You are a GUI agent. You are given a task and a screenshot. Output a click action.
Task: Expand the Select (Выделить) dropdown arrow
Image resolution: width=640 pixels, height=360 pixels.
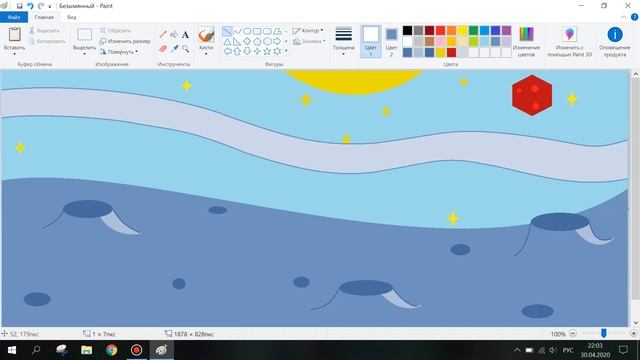click(84, 54)
